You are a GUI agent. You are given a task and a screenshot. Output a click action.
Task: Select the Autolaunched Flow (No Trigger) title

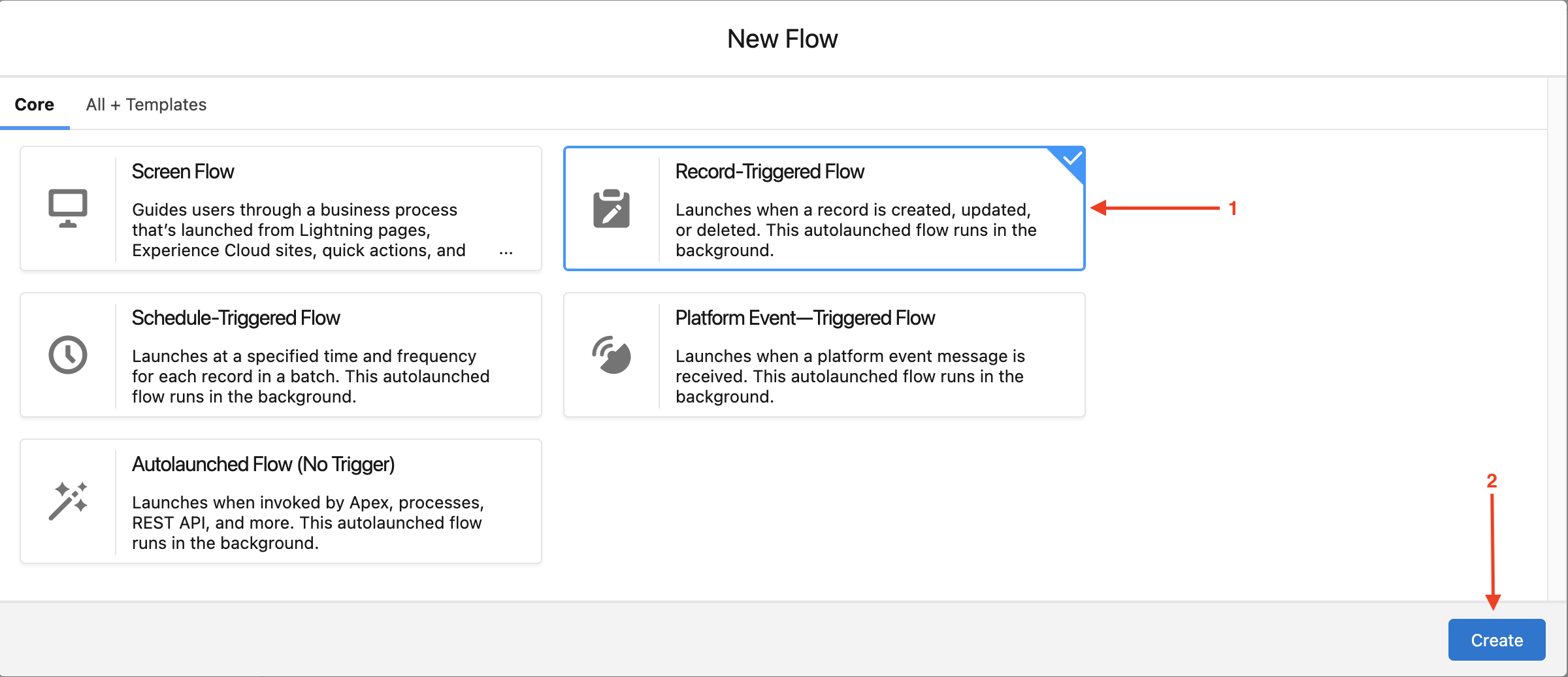pos(263,464)
